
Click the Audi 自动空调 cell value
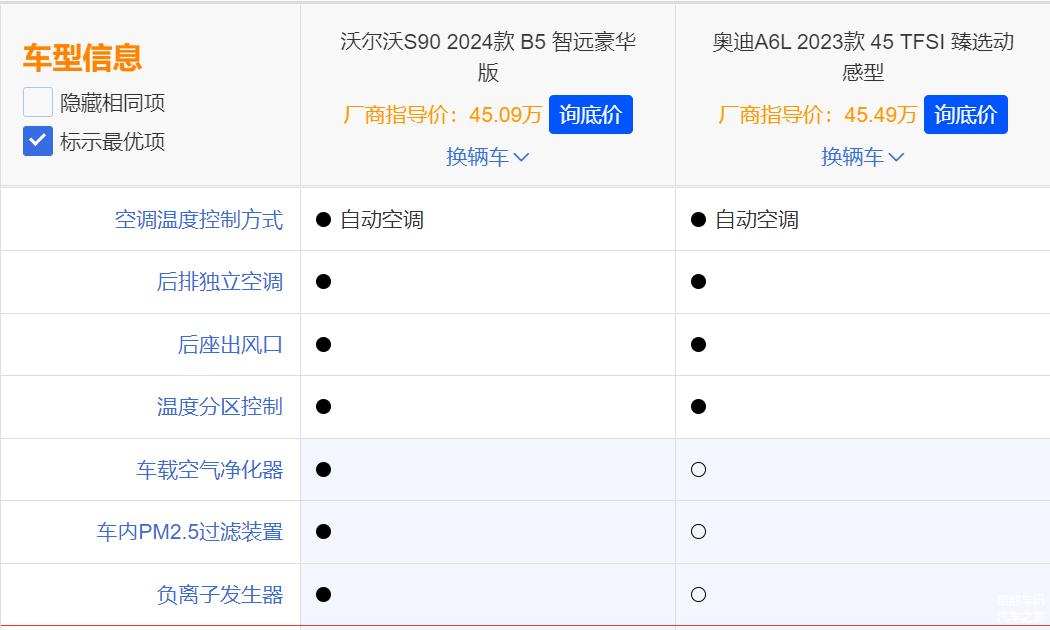pyautogui.click(x=756, y=220)
